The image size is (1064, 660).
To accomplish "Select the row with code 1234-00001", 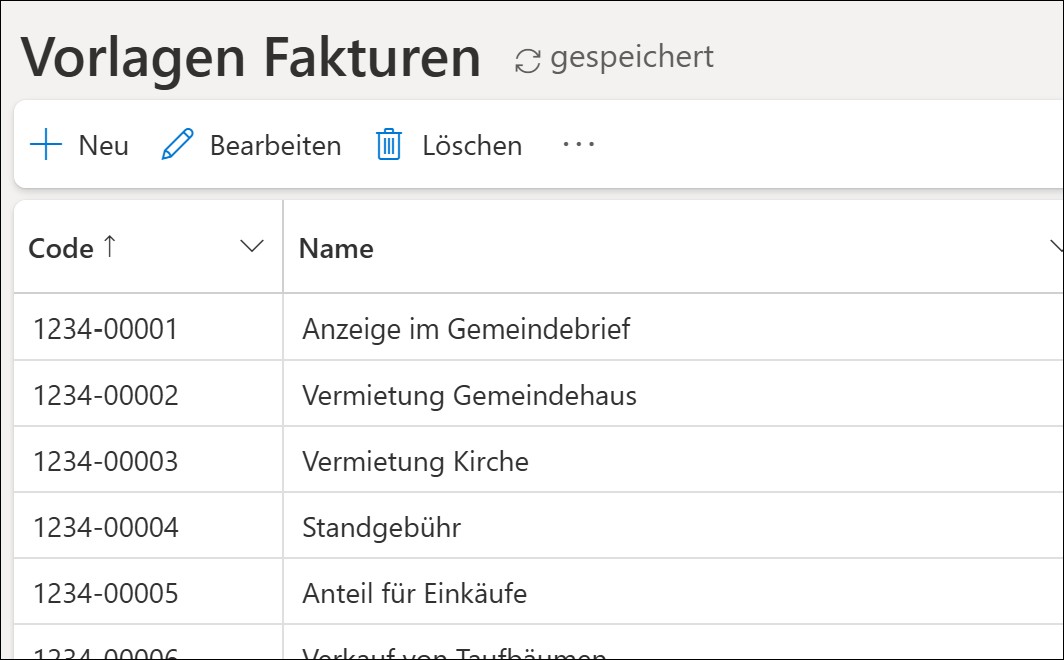I will [x=105, y=328].
